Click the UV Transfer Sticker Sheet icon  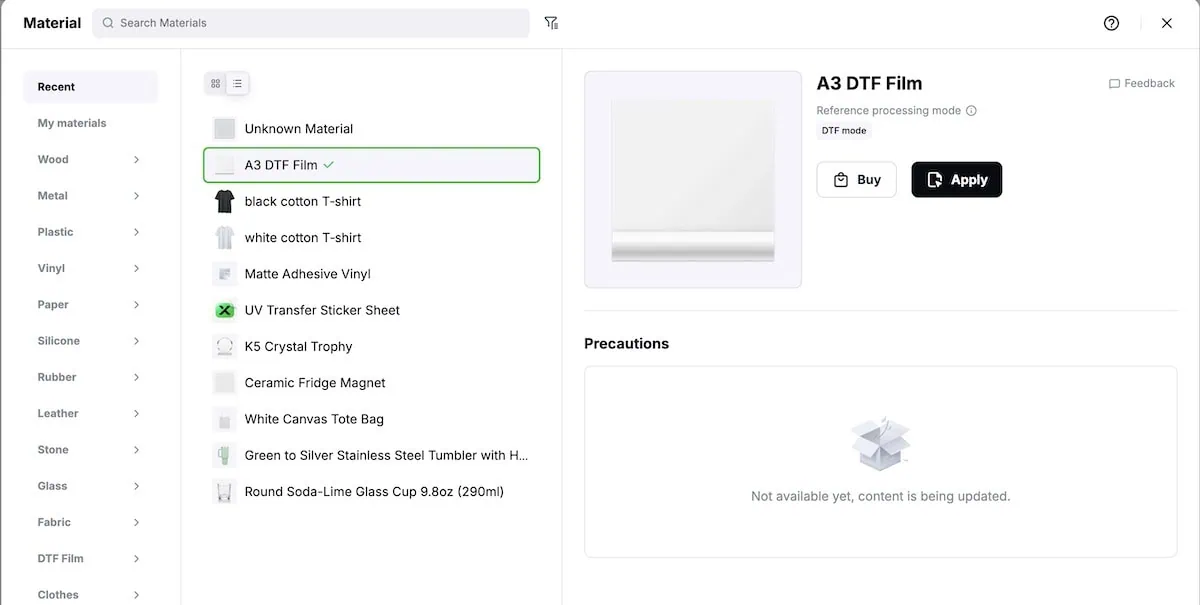point(224,310)
